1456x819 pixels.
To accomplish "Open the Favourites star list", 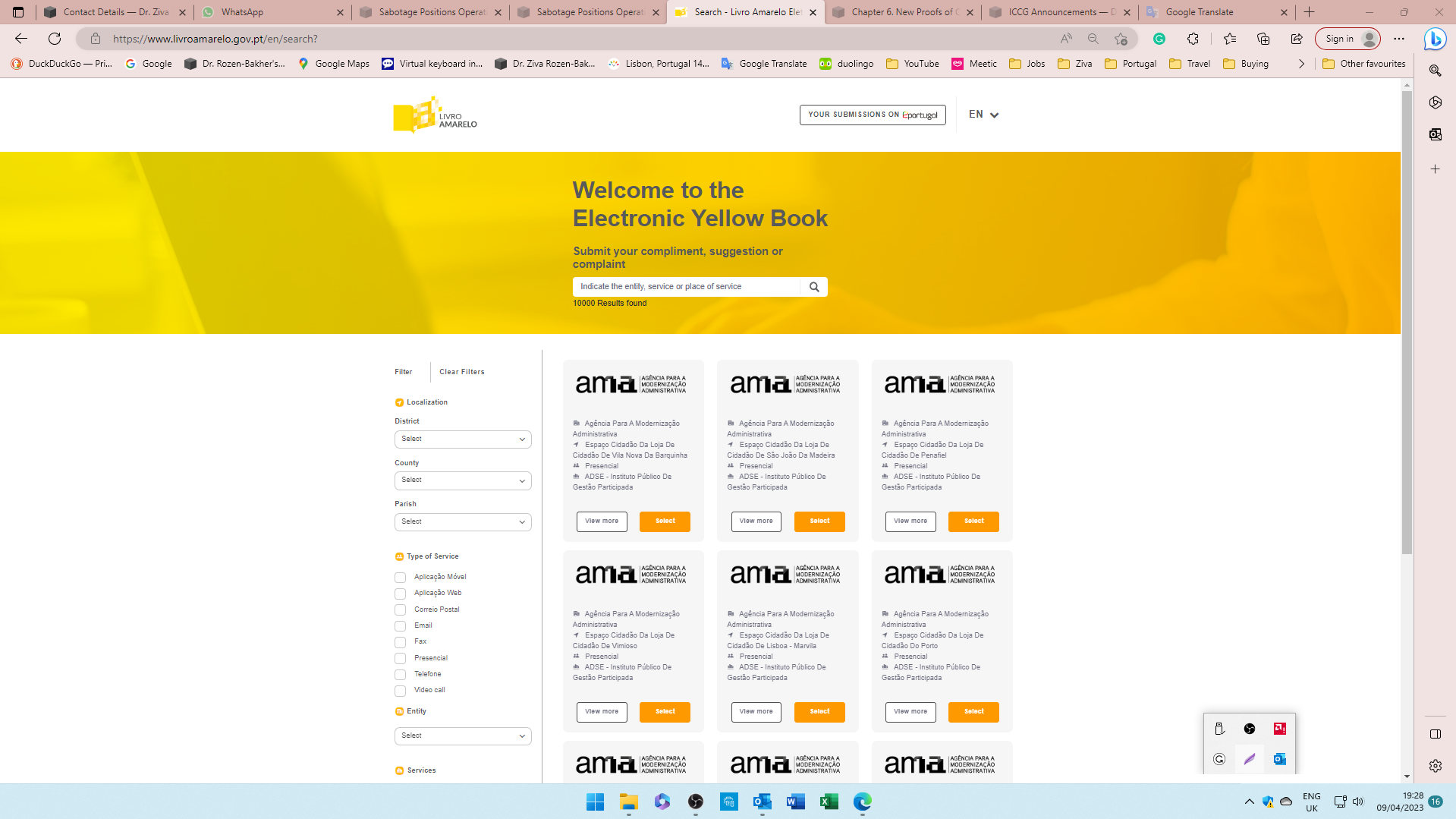I will (x=1230, y=39).
